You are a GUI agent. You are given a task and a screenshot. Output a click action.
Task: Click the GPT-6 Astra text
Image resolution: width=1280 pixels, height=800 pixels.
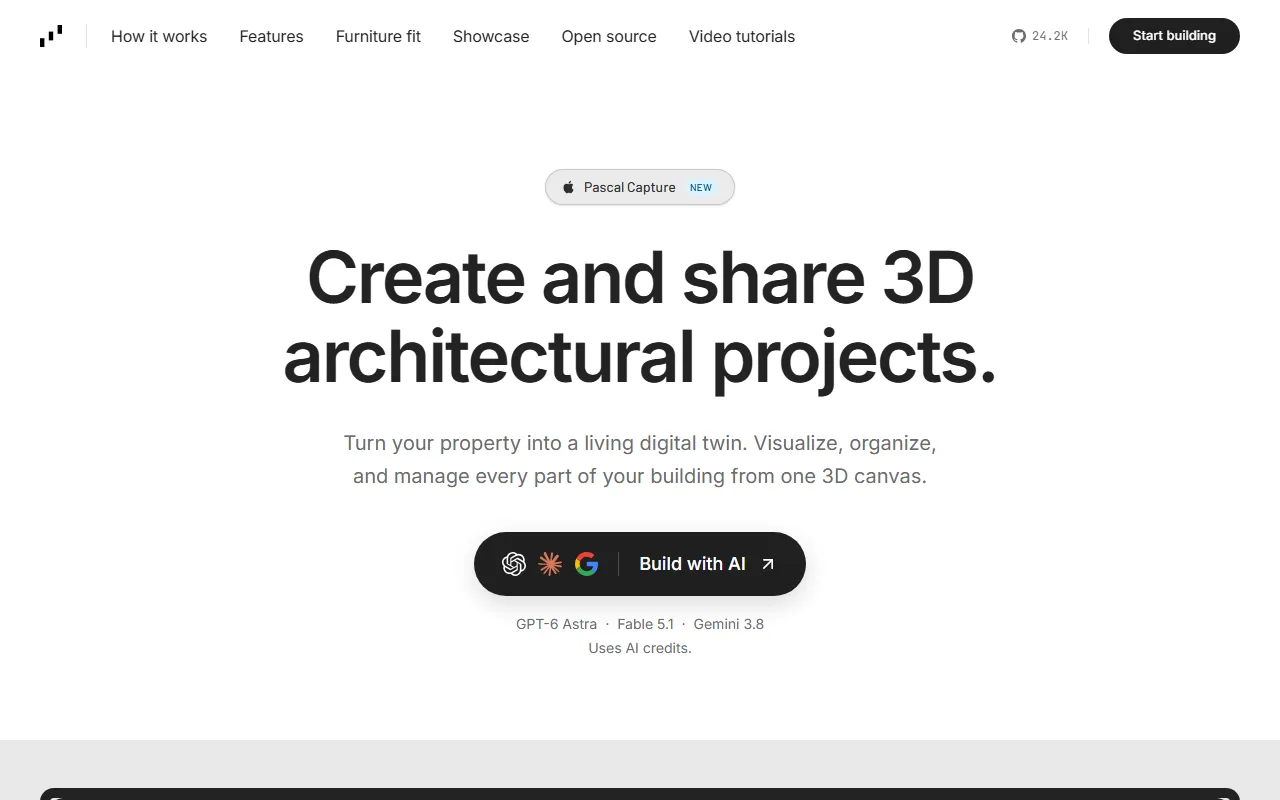pyautogui.click(x=556, y=624)
